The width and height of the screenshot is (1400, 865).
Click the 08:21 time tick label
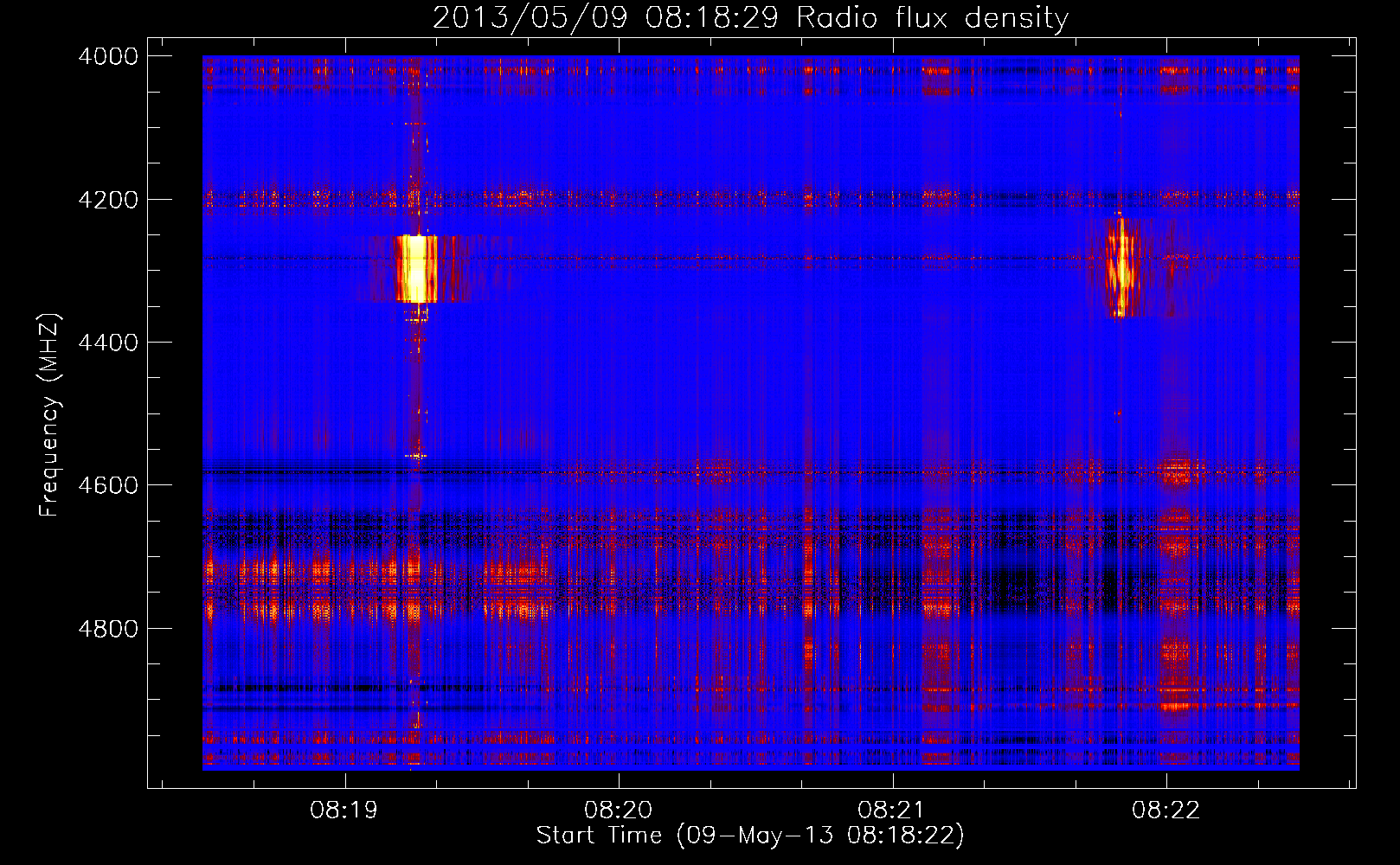(x=892, y=811)
